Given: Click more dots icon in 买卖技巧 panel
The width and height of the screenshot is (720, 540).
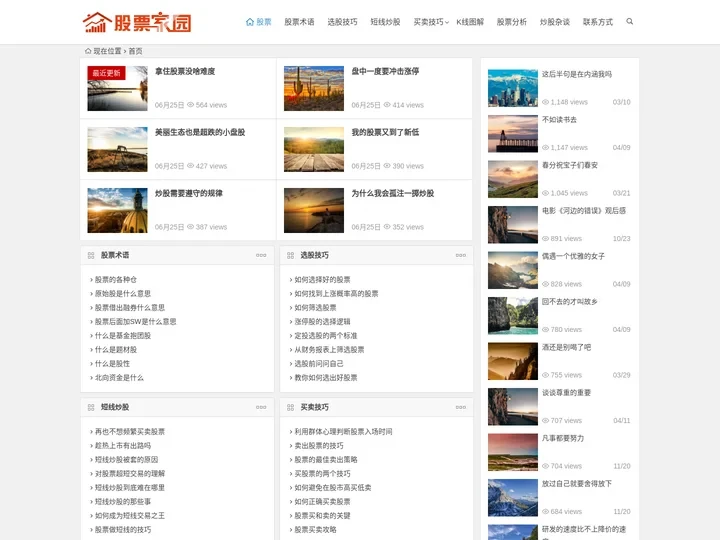Looking at the screenshot, I should pos(461,407).
